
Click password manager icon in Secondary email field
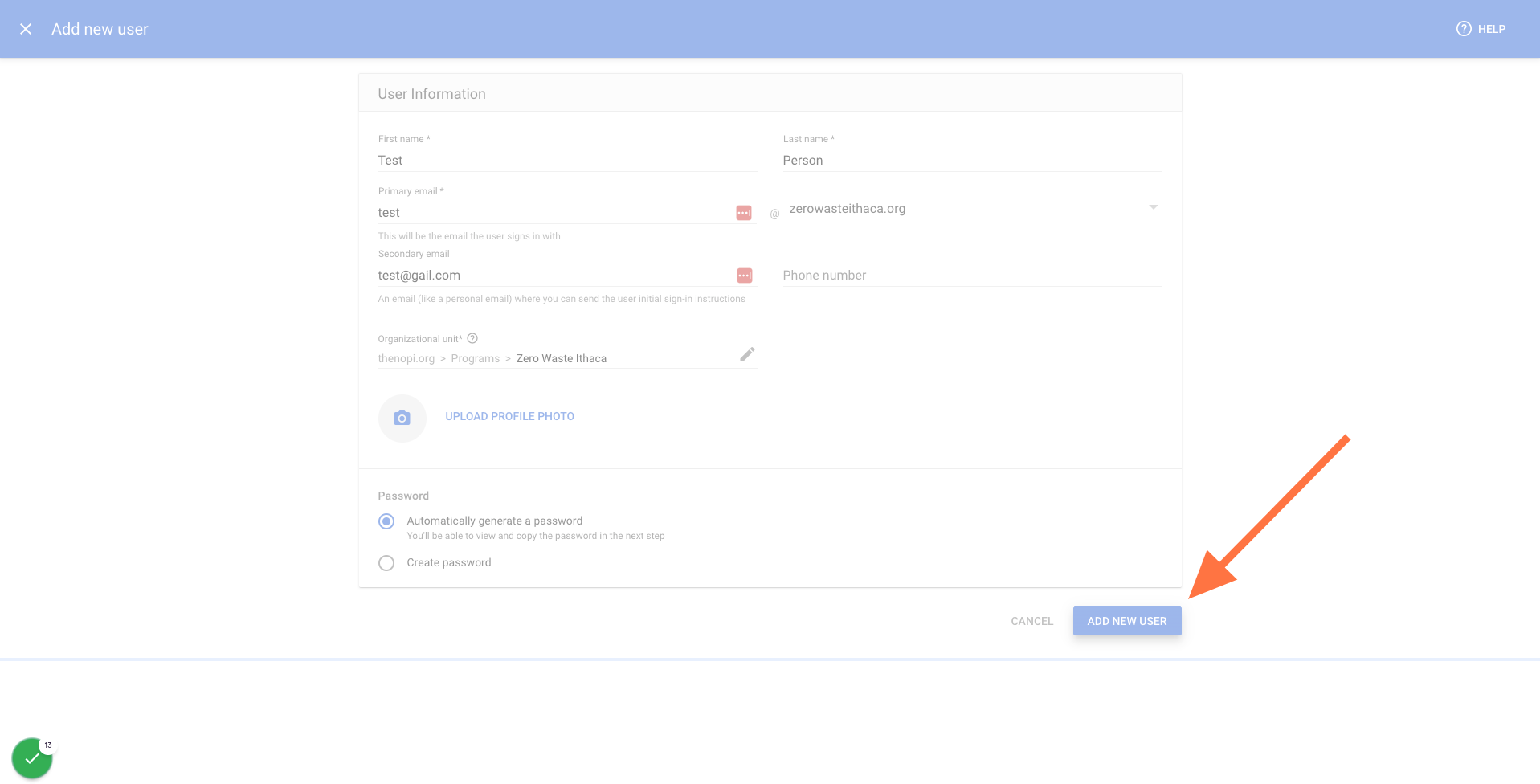[x=745, y=276]
